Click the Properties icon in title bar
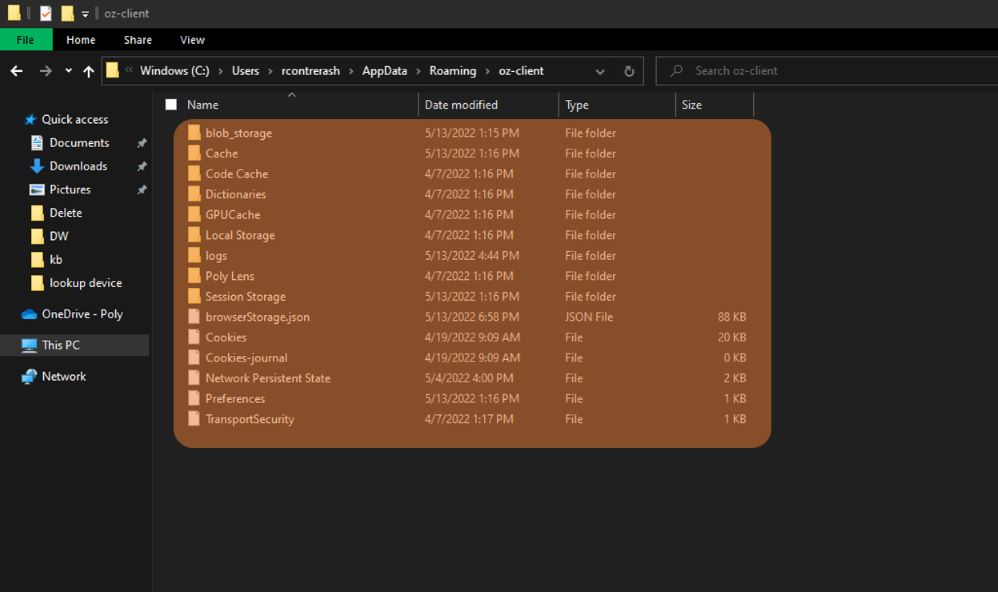The image size is (998, 592). point(46,13)
